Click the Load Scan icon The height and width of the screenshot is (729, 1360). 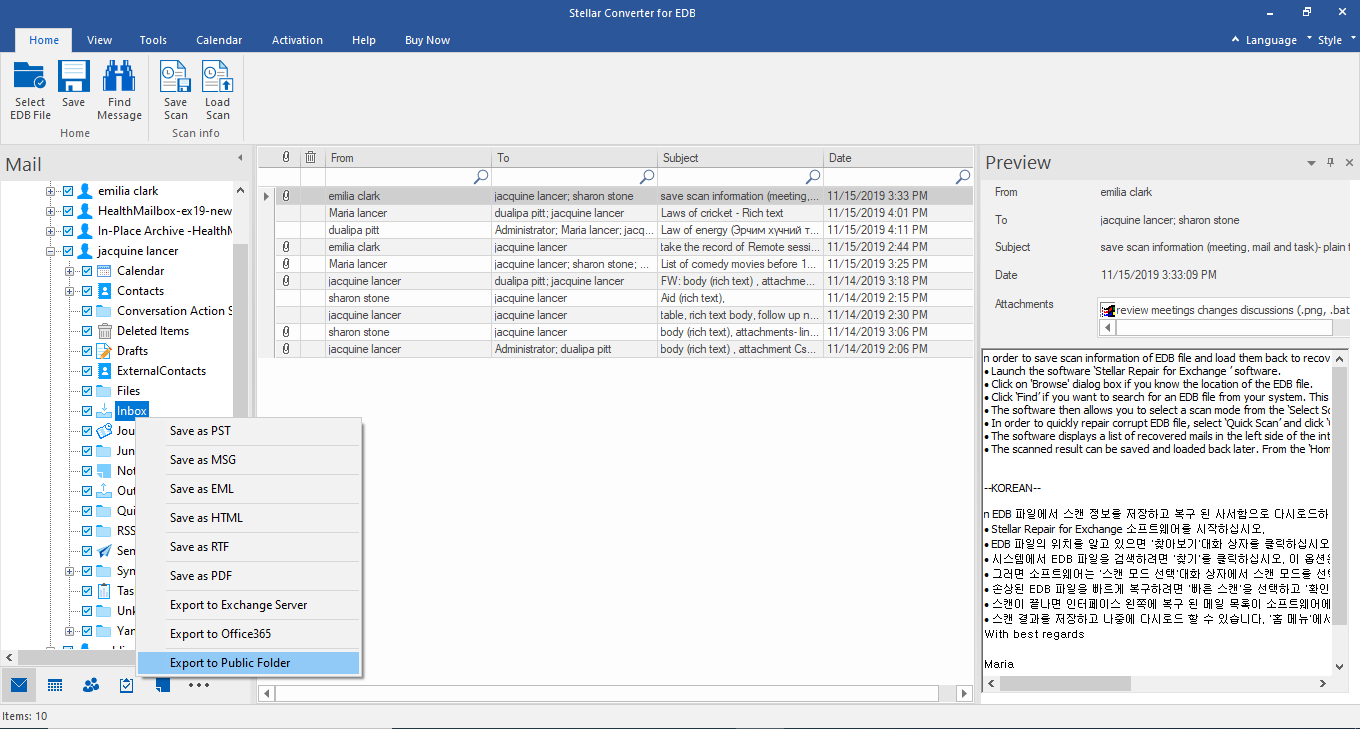(x=217, y=76)
